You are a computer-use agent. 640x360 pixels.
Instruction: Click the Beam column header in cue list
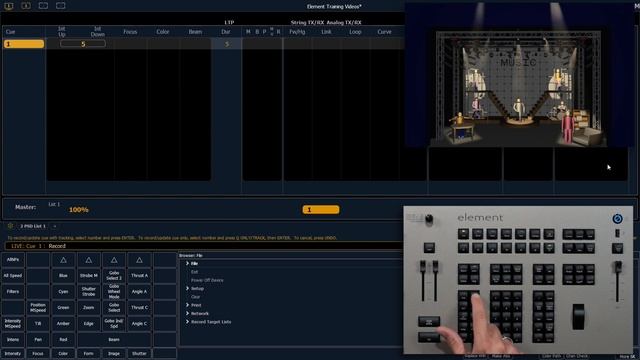click(x=195, y=32)
